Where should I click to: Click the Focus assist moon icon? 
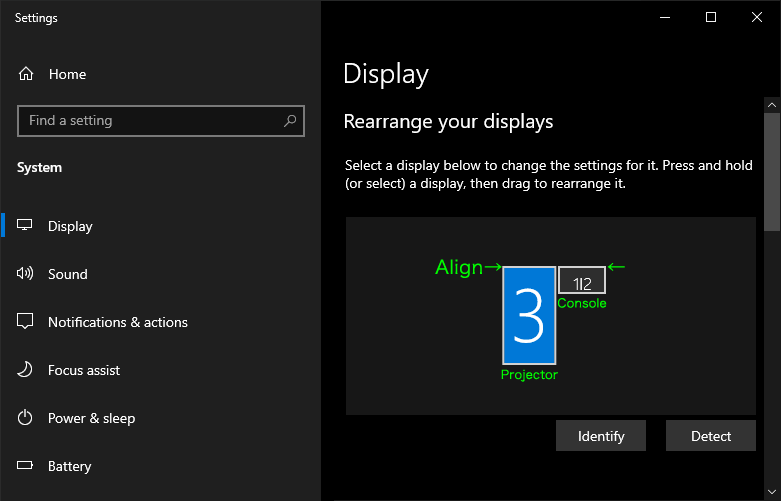tap(25, 370)
